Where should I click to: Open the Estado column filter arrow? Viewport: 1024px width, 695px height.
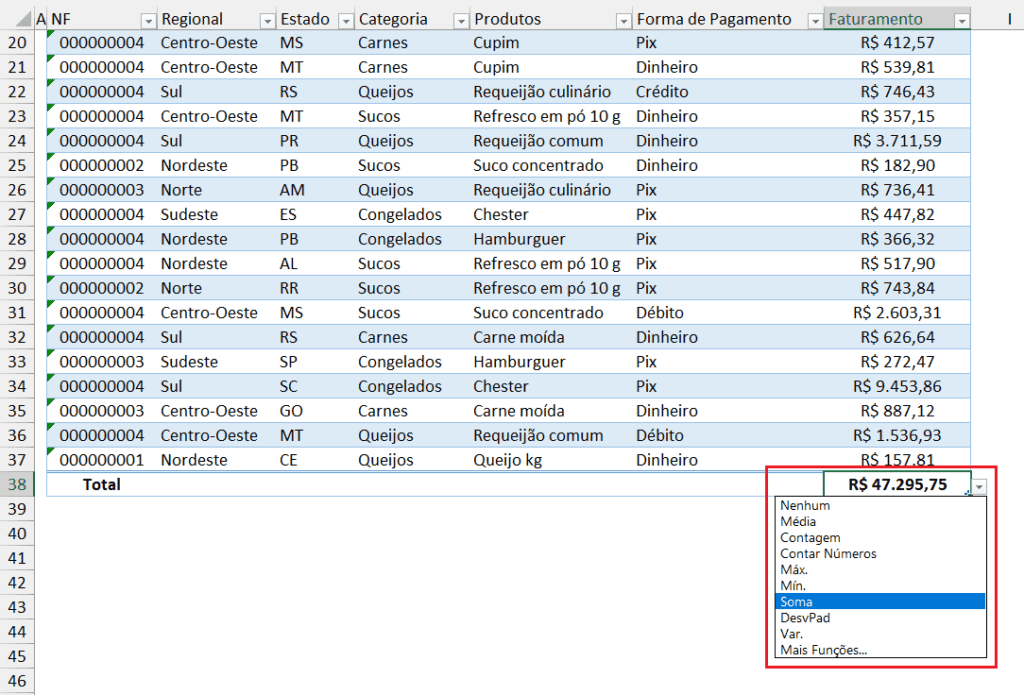pyautogui.click(x=345, y=20)
